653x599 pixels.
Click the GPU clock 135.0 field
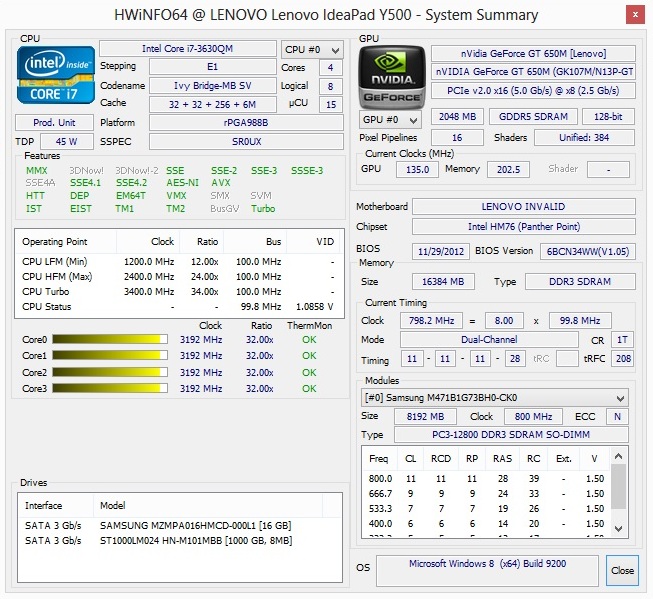(x=417, y=170)
